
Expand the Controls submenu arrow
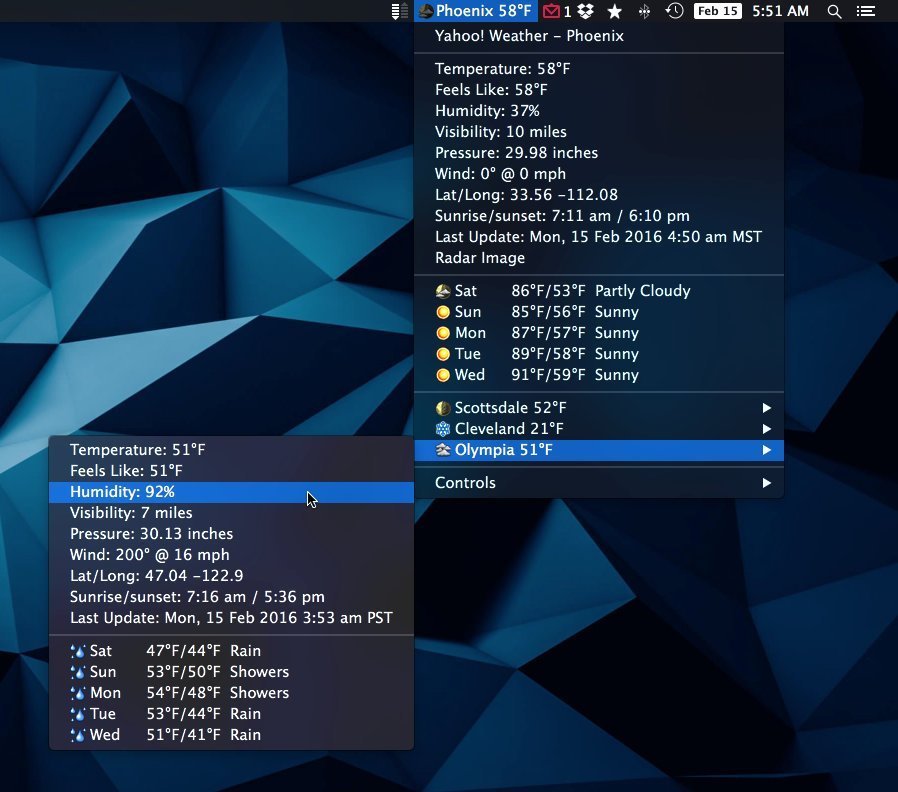click(x=767, y=483)
